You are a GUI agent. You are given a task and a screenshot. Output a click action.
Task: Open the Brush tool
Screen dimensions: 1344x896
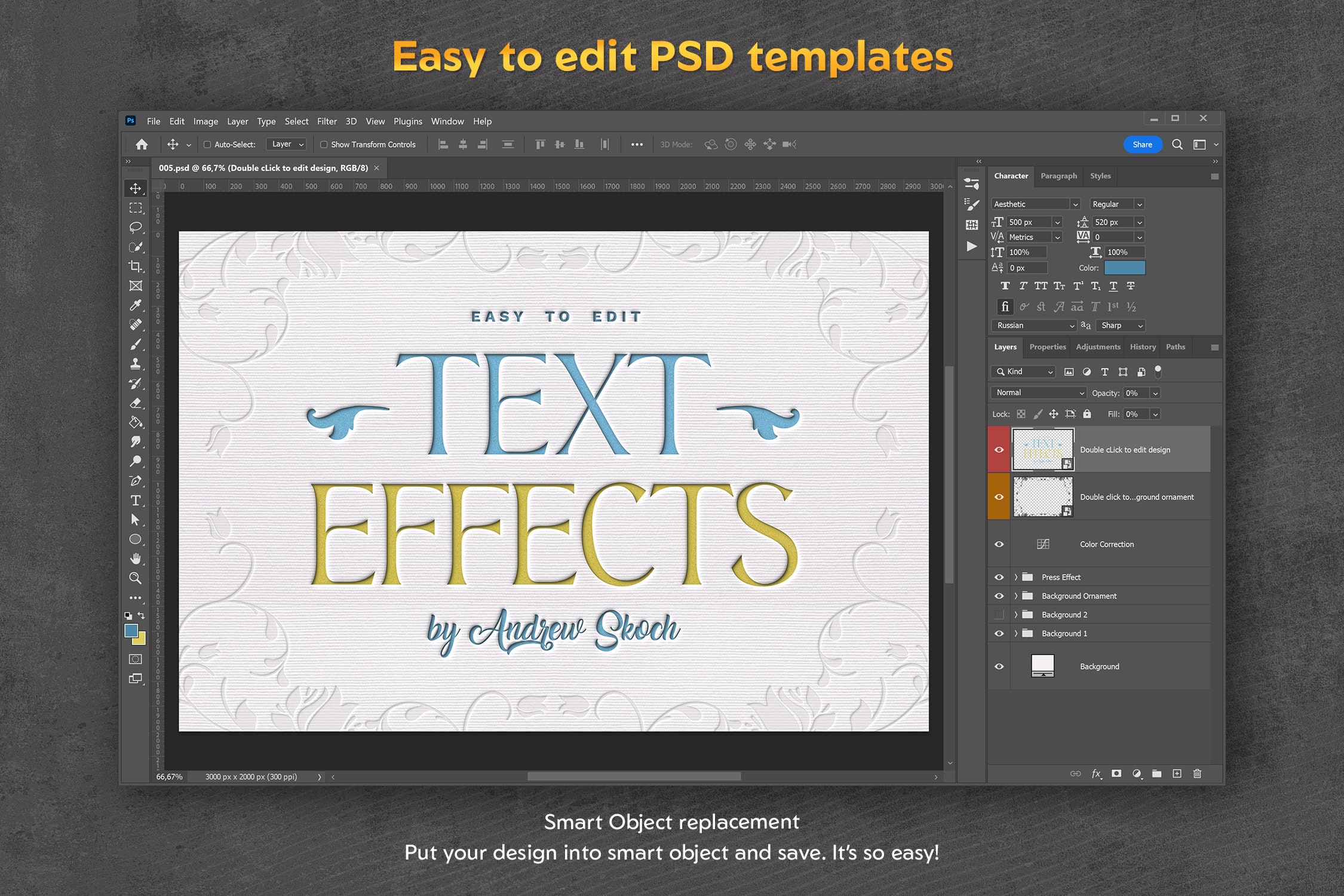[x=136, y=344]
